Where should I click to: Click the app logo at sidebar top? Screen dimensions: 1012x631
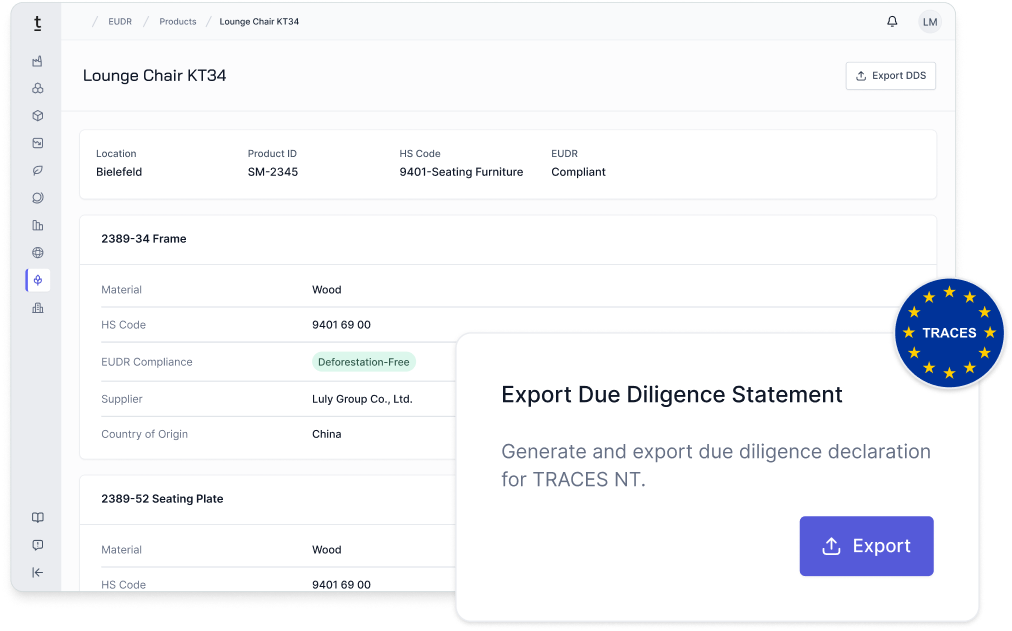coord(37,23)
